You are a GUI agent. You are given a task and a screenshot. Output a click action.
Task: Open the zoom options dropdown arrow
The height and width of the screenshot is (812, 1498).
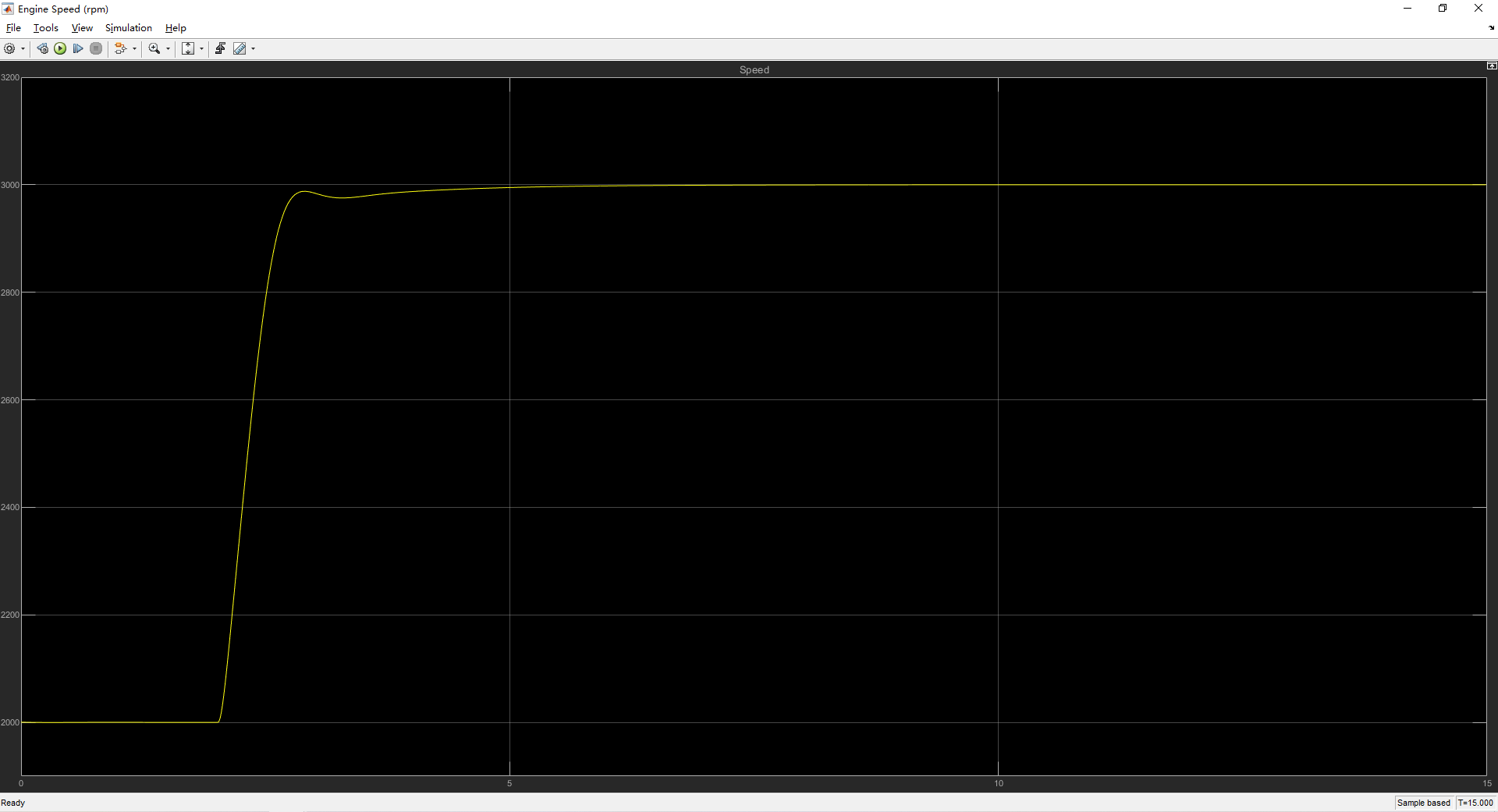tap(167, 48)
